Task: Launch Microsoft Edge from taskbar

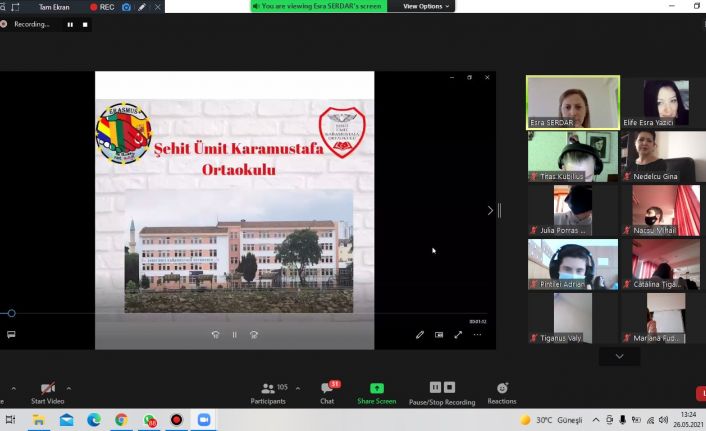Action: click(x=94, y=420)
